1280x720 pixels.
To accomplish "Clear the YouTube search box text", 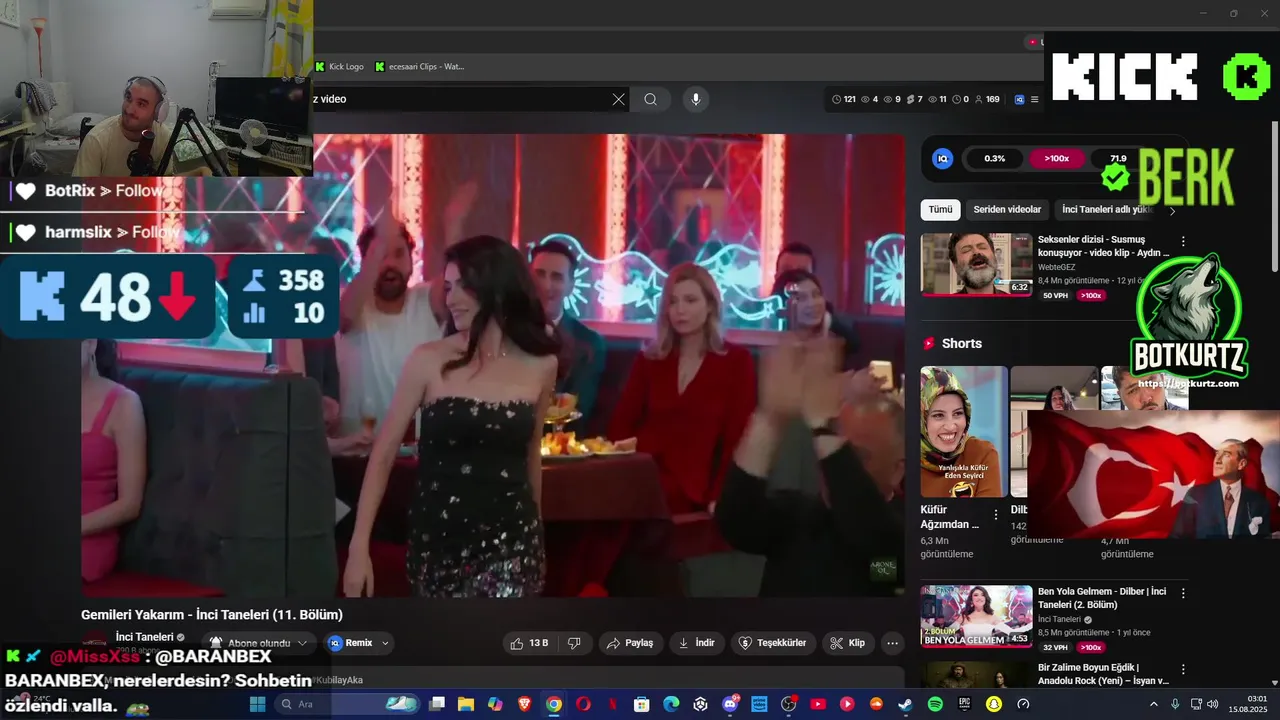I will coord(618,99).
